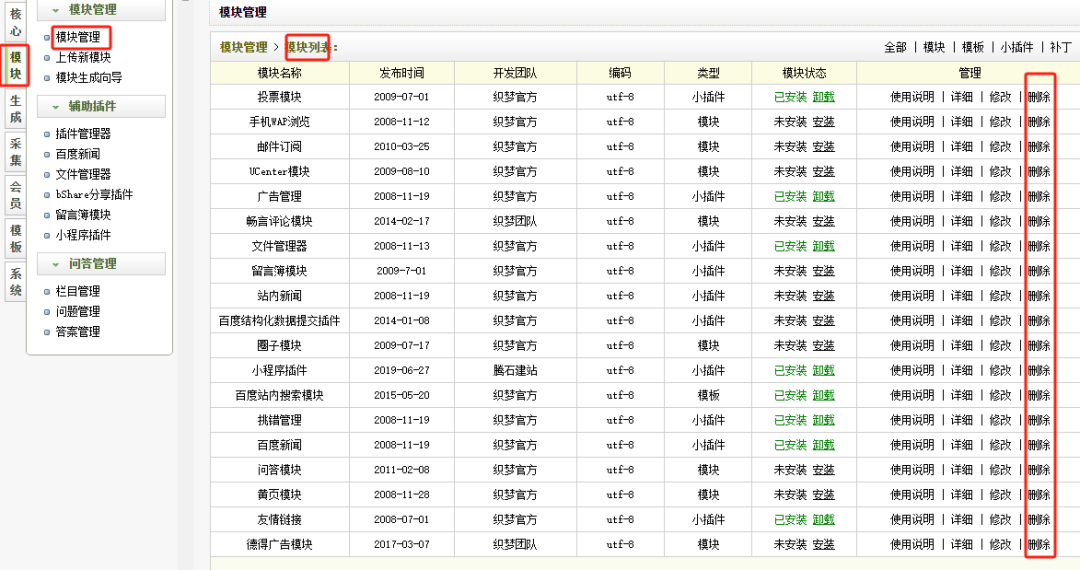Screen dimensions: 1080x570
Task: Open 留言簿模块 in the sidebar
Action: tap(83, 215)
